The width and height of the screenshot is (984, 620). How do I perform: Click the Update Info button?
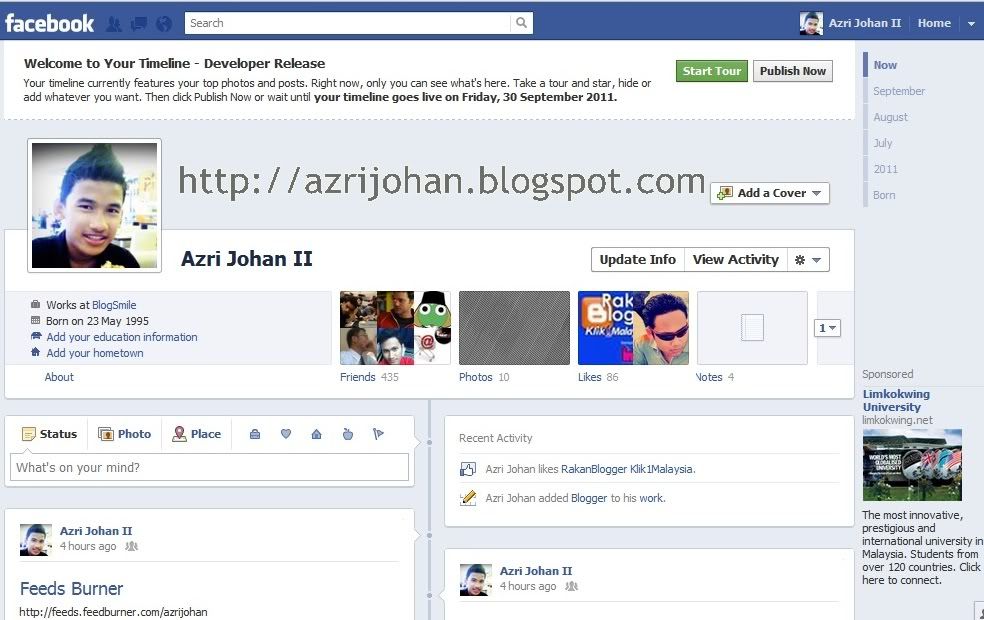pos(638,260)
